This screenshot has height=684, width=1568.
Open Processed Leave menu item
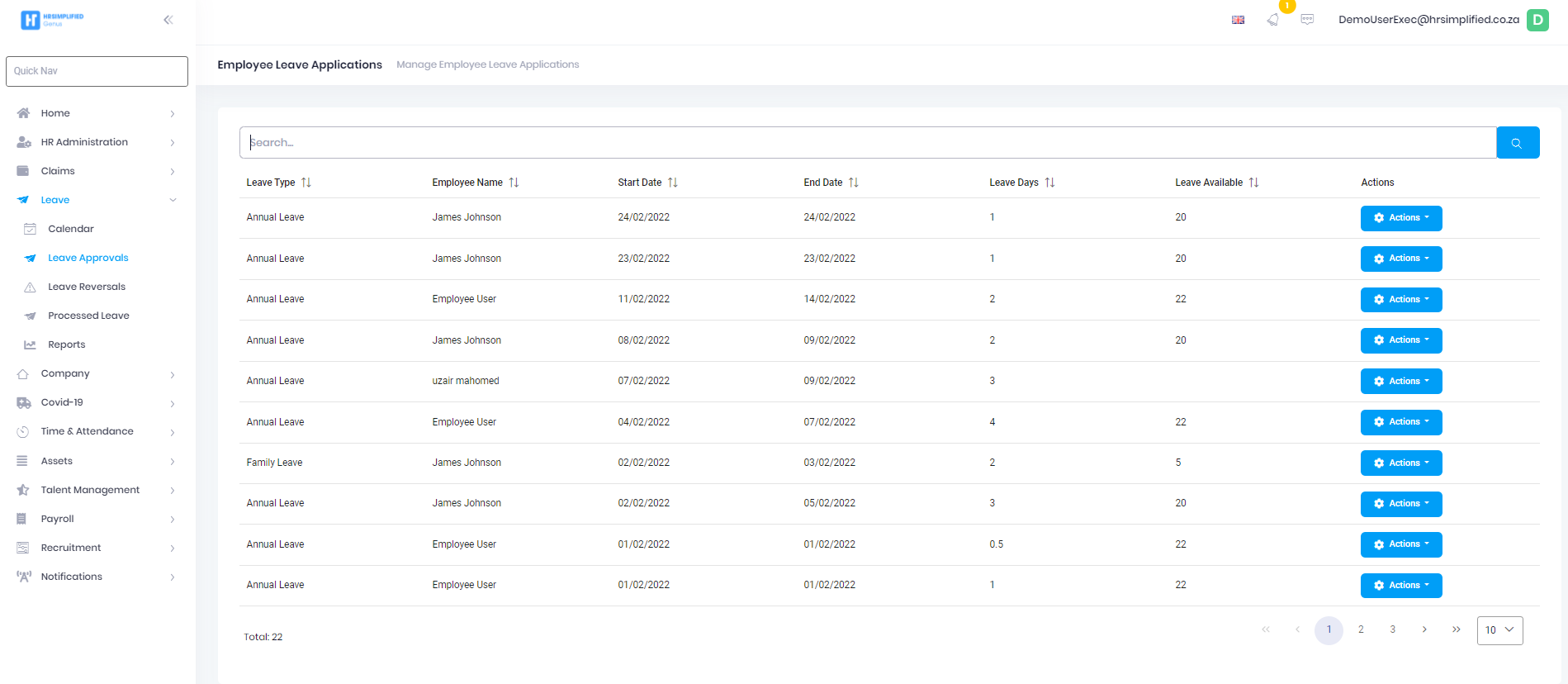[x=88, y=316]
